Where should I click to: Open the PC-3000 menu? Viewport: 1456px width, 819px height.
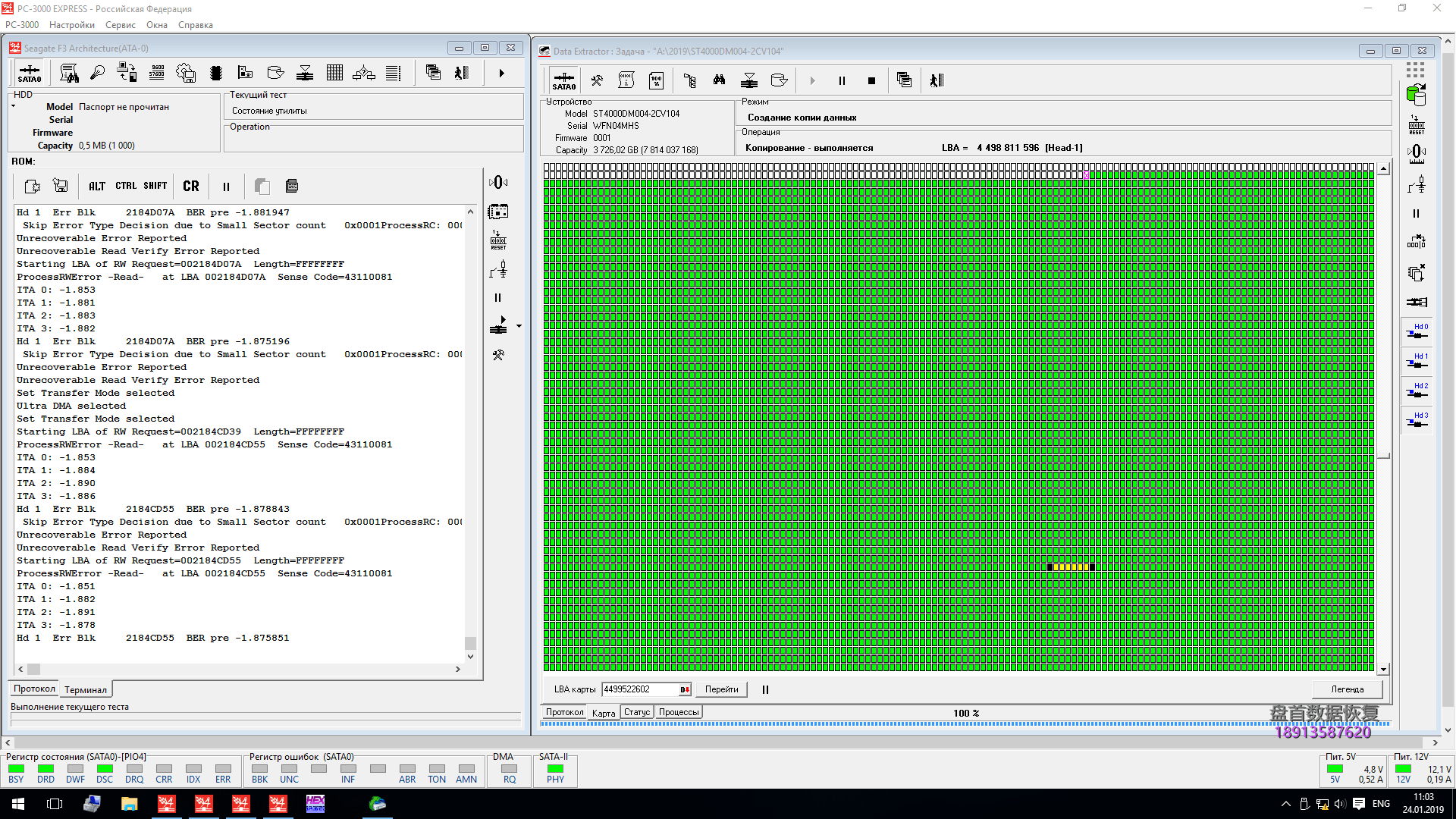point(22,25)
